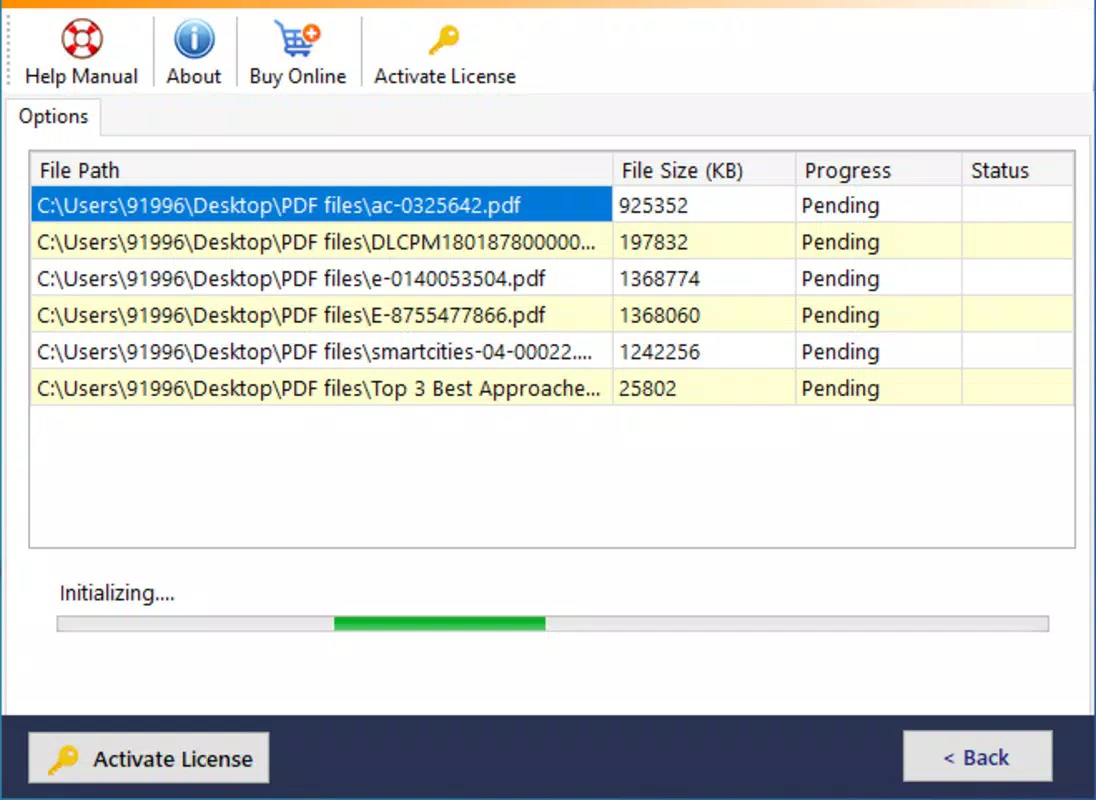Click file size value 197832
This screenshot has width=1096, height=800.
(x=653, y=242)
